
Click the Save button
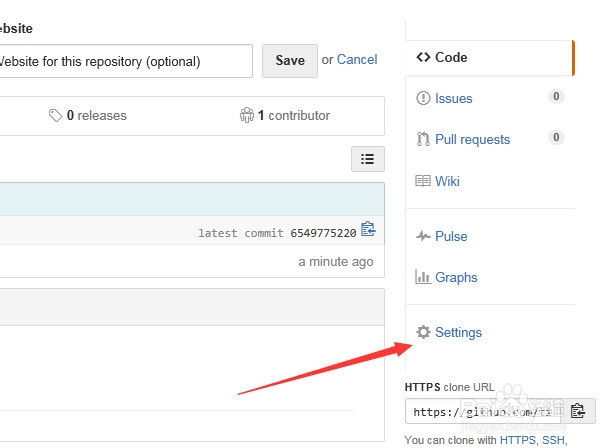point(290,60)
